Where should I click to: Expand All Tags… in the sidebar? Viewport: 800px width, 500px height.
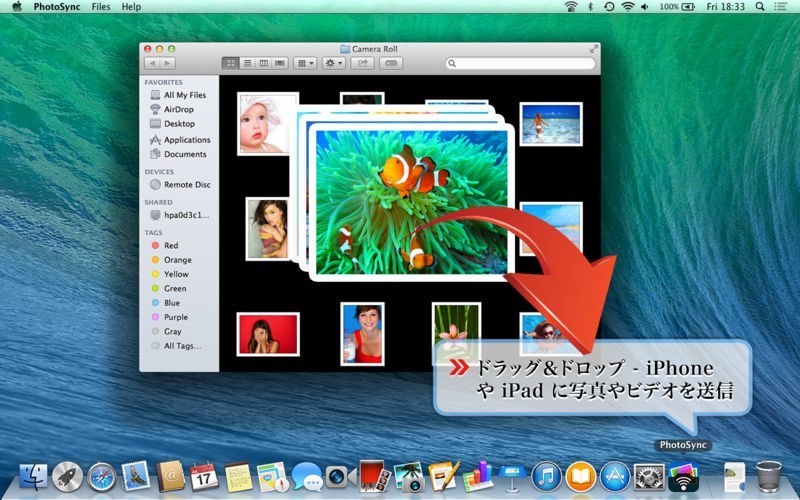pyautogui.click(x=183, y=346)
